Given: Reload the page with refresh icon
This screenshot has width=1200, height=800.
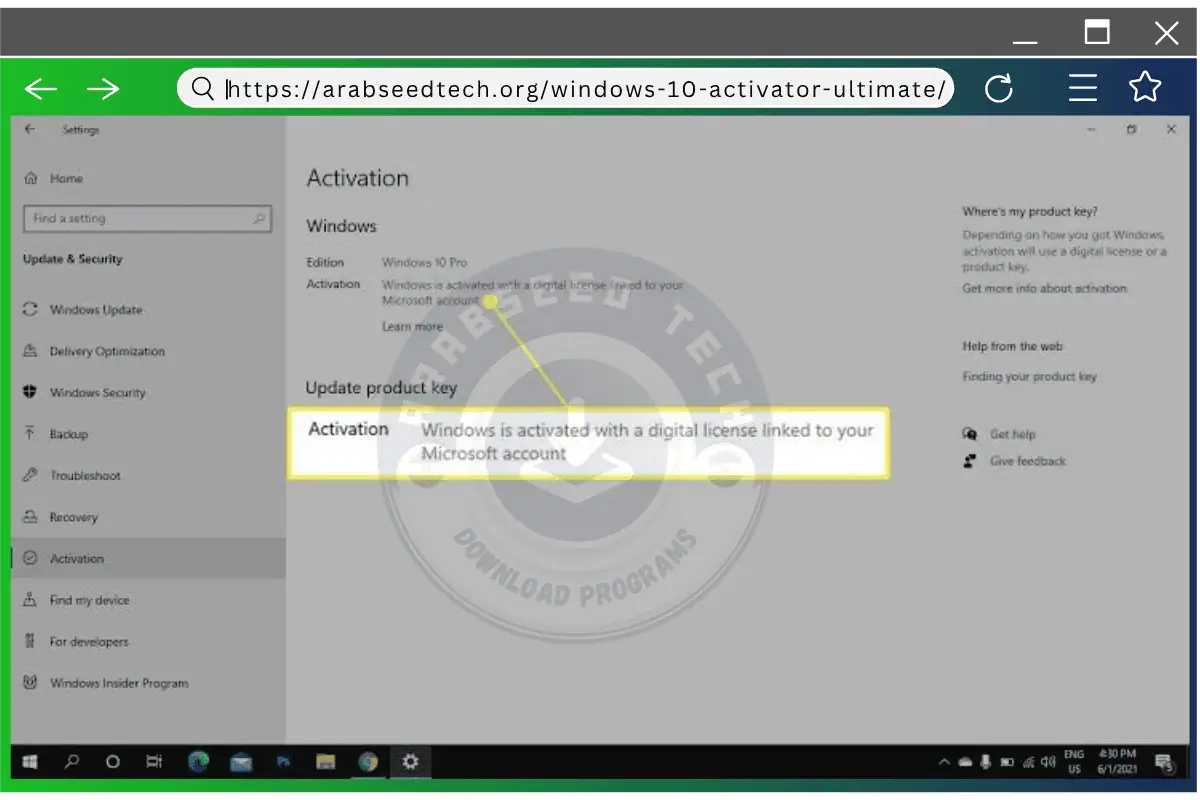Looking at the screenshot, I should pyautogui.click(x=999, y=89).
